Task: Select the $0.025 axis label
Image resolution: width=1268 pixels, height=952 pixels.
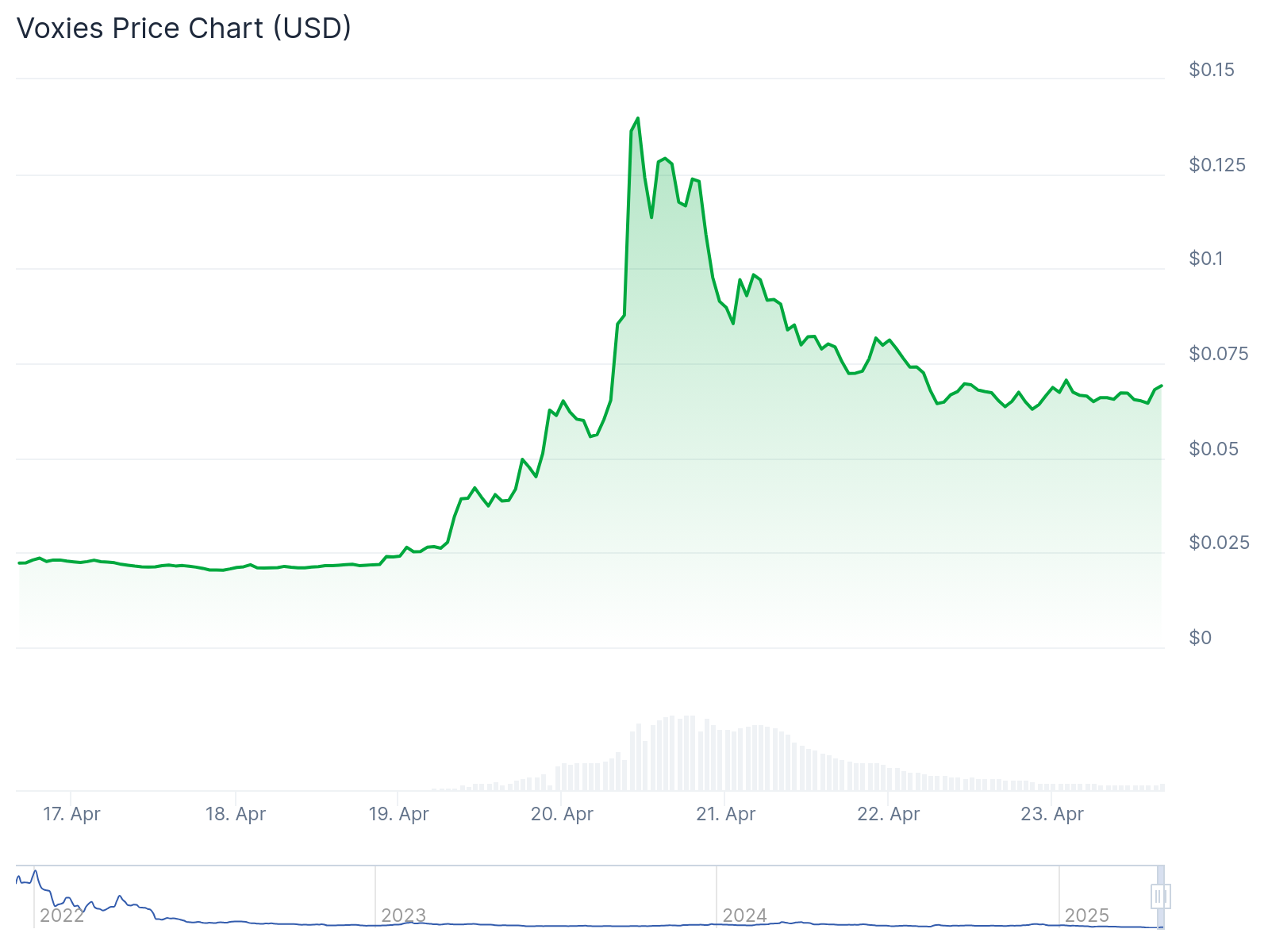Action: pyautogui.click(x=1218, y=543)
